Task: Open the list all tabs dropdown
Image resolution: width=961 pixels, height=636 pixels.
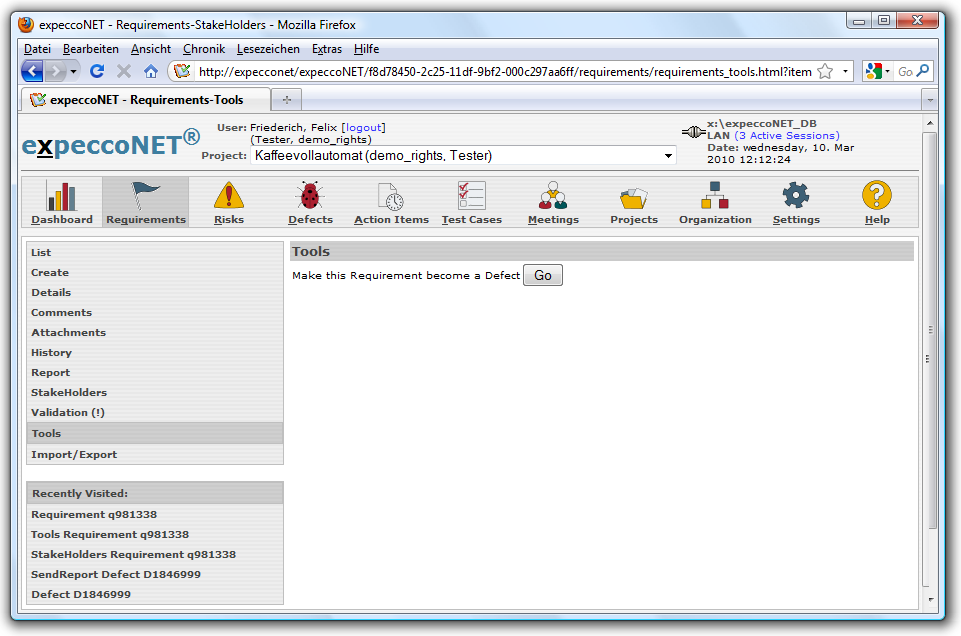Action: coord(929,100)
